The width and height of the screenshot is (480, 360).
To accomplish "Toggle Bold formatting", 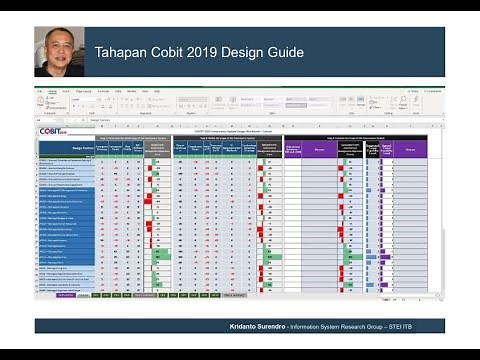I will pyautogui.click(x=74, y=106).
